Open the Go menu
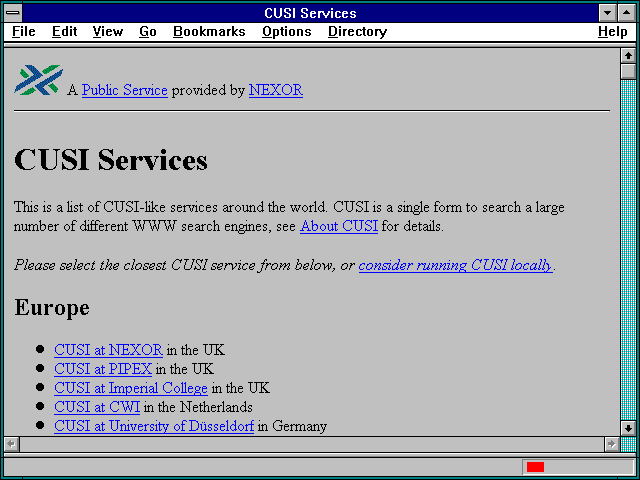Viewport: 640px width, 480px height. (148, 31)
